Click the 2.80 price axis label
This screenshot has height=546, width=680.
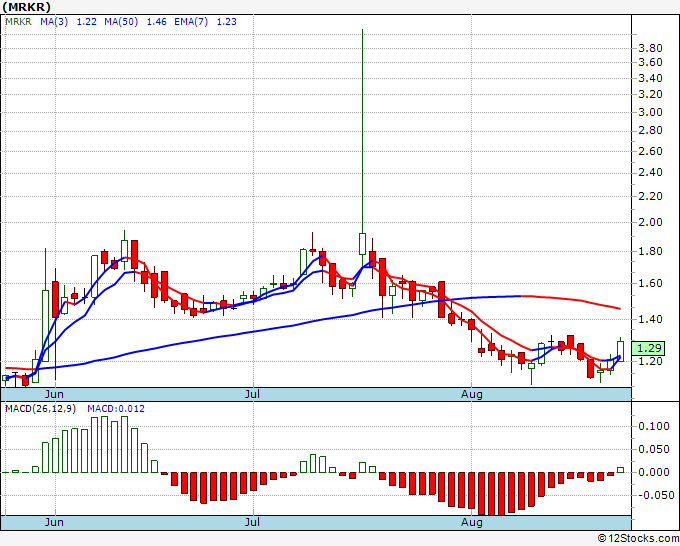pyautogui.click(x=651, y=131)
